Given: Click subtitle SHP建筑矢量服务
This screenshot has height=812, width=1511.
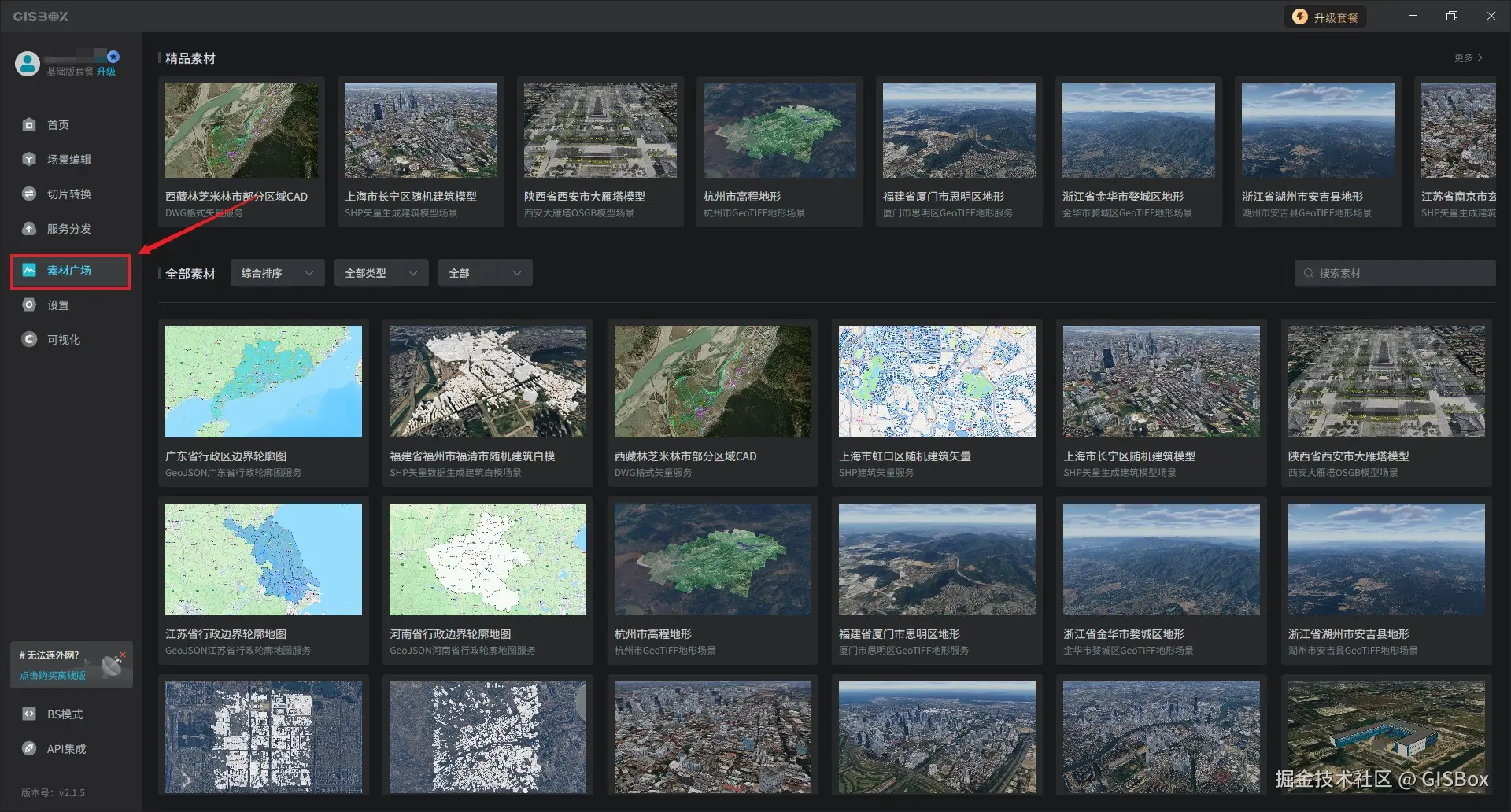Looking at the screenshot, I should click(876, 473).
